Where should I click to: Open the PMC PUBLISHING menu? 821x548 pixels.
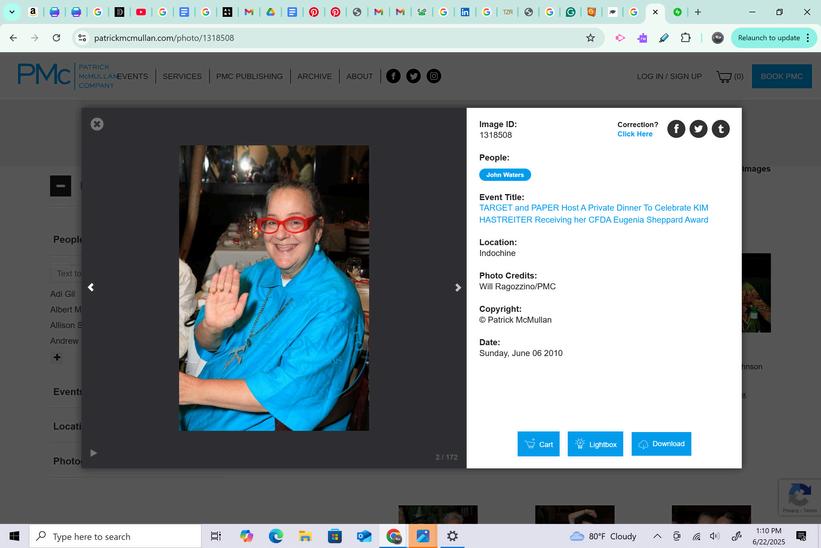(249, 76)
